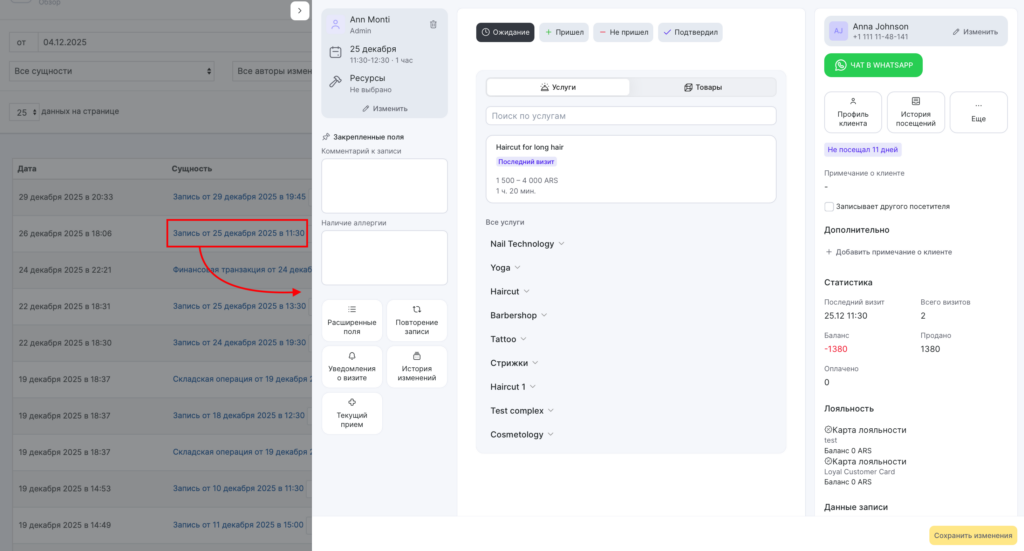Click the Еще more options button
The width and height of the screenshot is (1024, 551).
tap(978, 112)
